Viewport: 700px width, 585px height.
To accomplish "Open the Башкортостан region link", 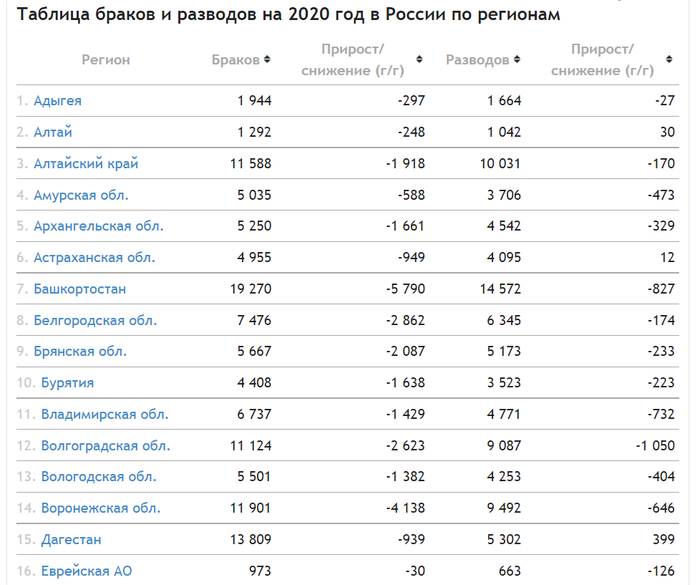I will point(80,289).
